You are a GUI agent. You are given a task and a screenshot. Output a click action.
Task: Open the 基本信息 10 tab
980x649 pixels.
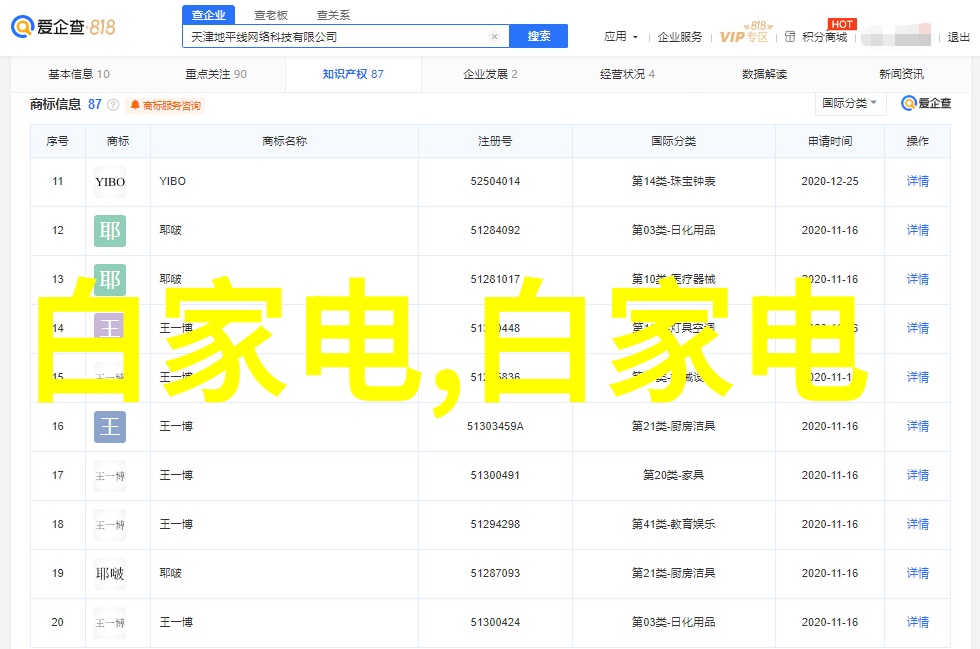[x=79, y=74]
